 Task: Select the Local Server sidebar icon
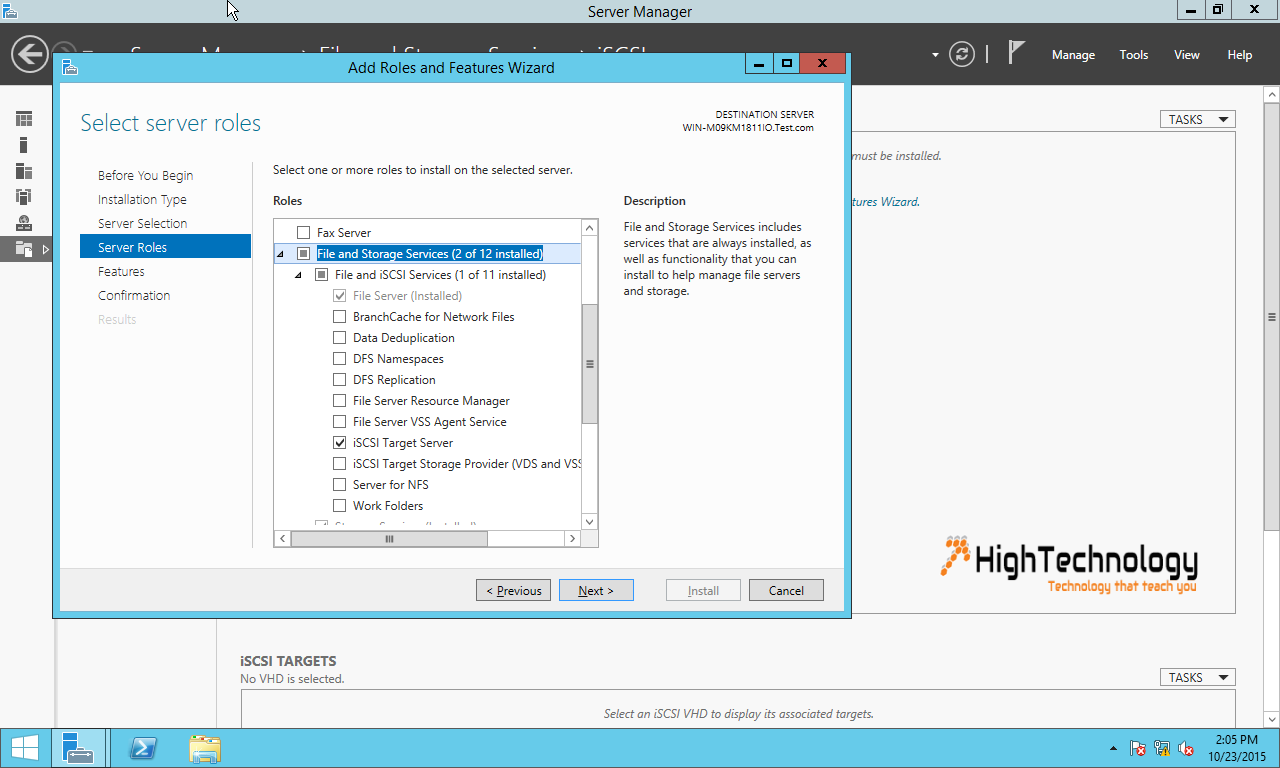(x=24, y=145)
